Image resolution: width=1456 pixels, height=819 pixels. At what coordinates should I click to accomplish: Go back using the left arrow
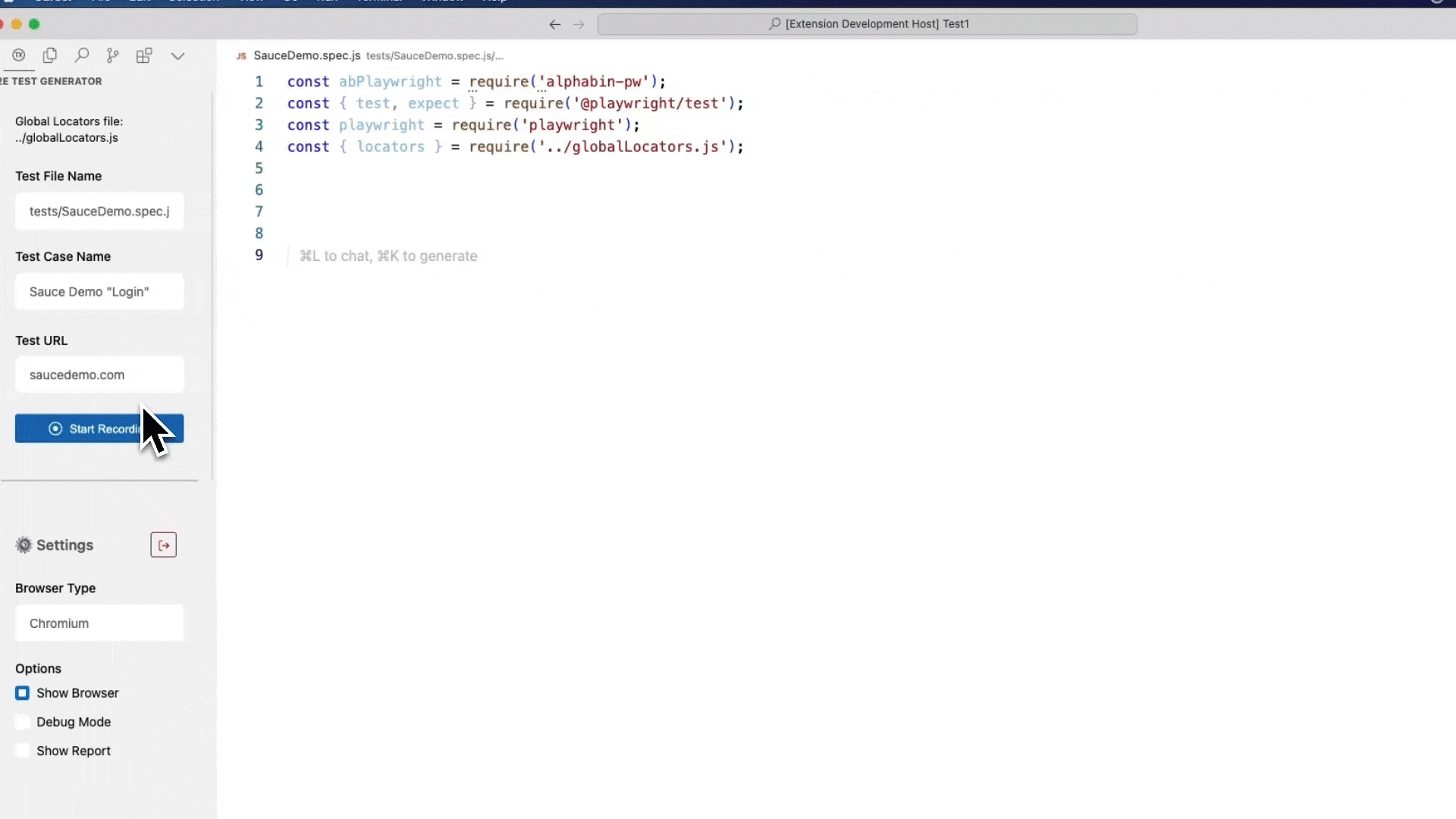tap(555, 24)
